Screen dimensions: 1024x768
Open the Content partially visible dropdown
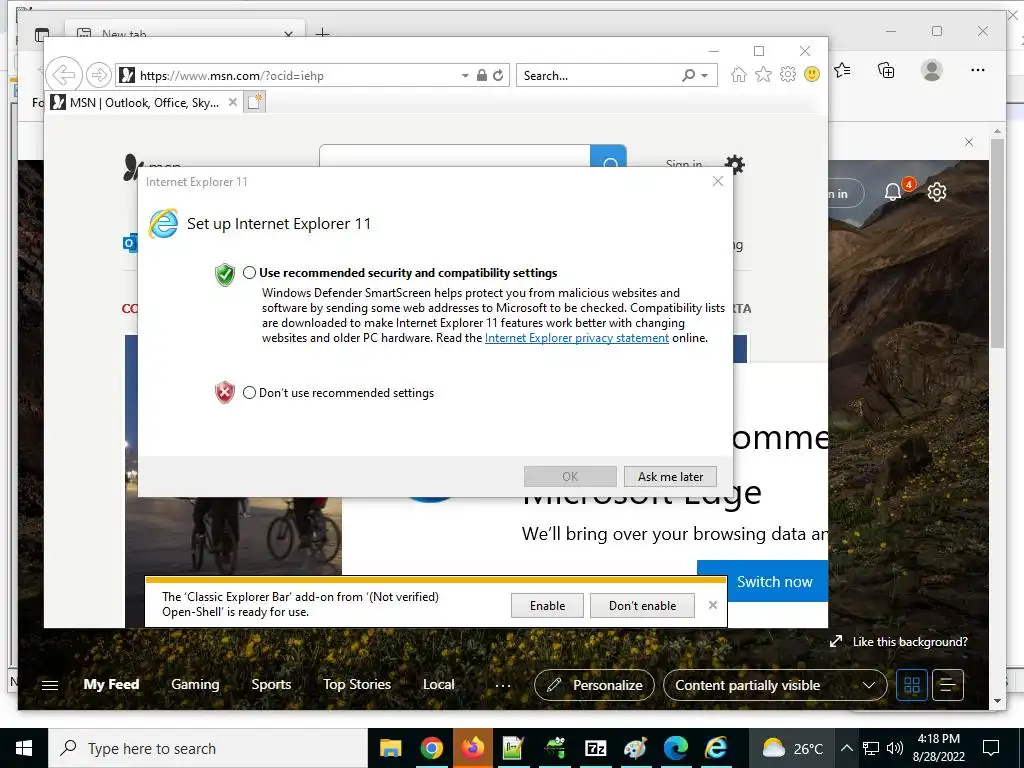point(775,685)
